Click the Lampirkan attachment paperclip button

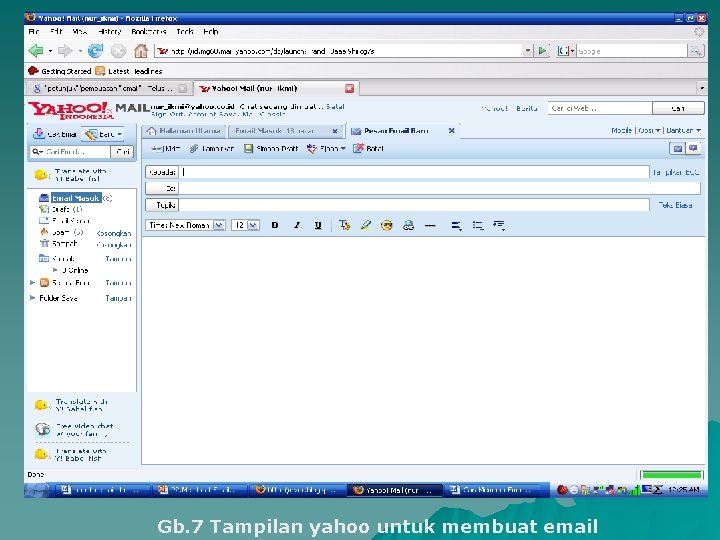tap(212, 148)
